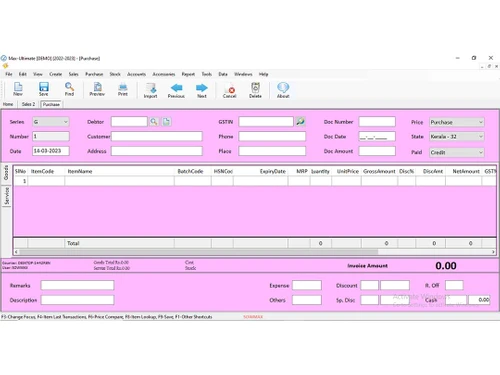Open the Report menu

[x=188, y=74]
